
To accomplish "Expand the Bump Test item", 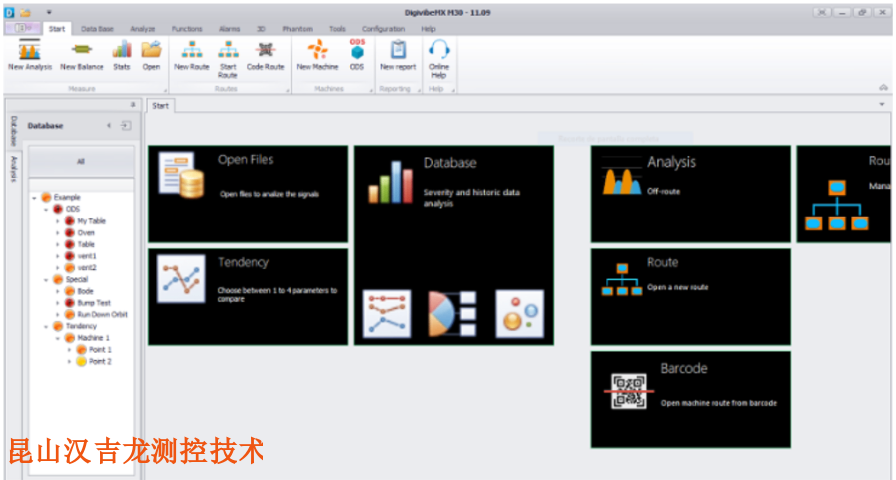I will point(58,303).
